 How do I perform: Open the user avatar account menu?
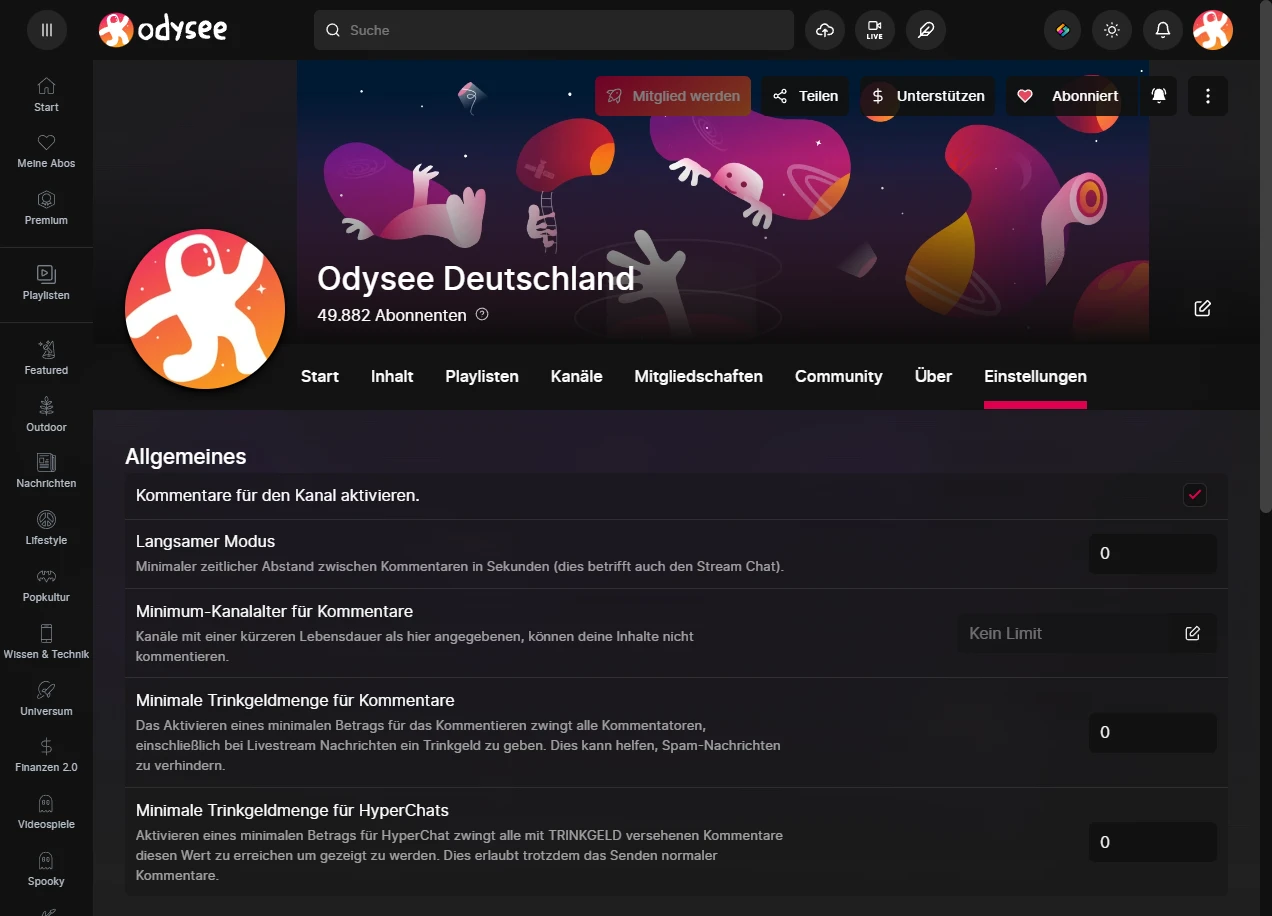click(x=1212, y=30)
